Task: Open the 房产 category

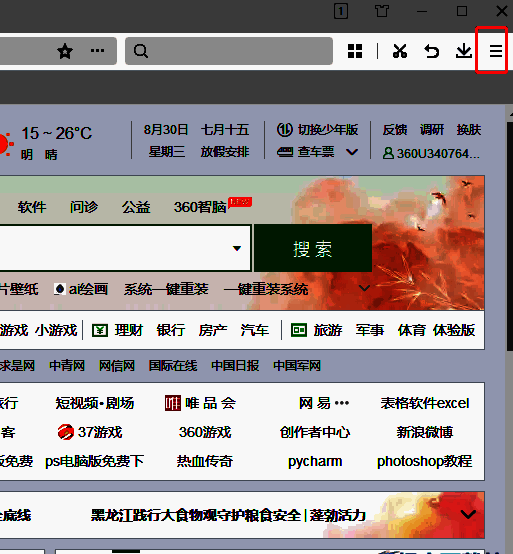Action: [x=213, y=330]
